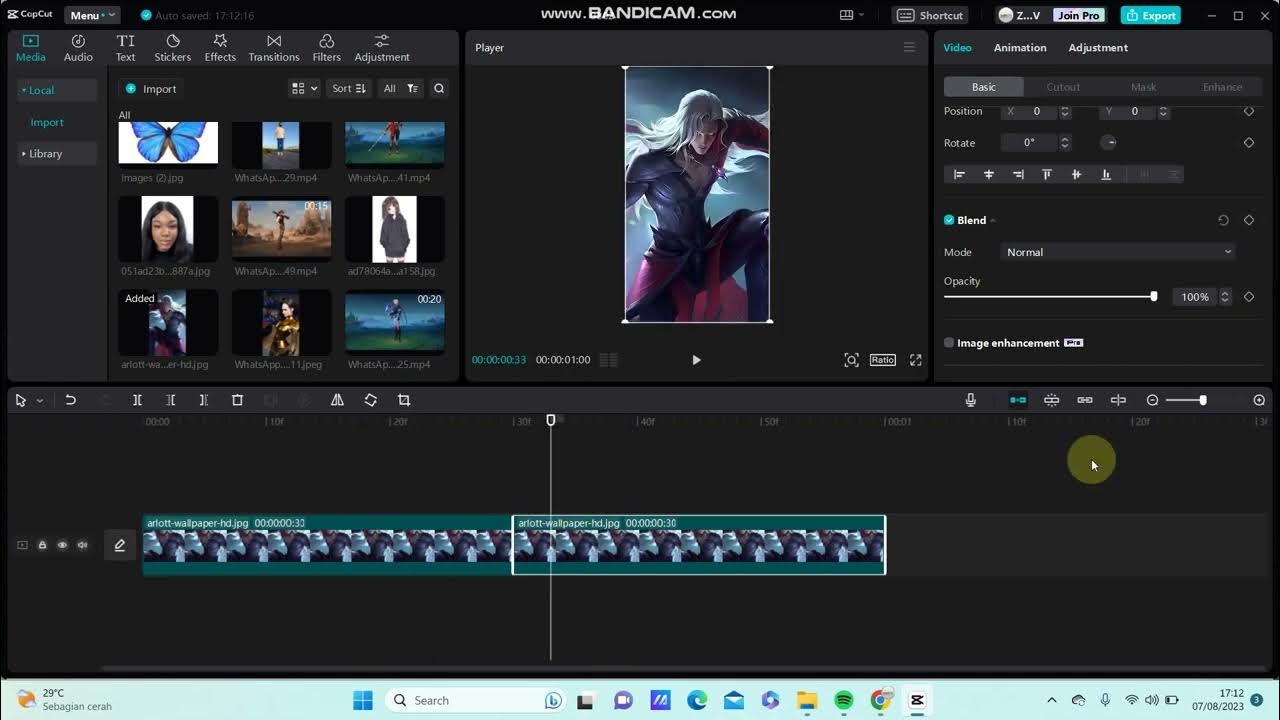Select the Mask sub-tab

tap(1143, 87)
